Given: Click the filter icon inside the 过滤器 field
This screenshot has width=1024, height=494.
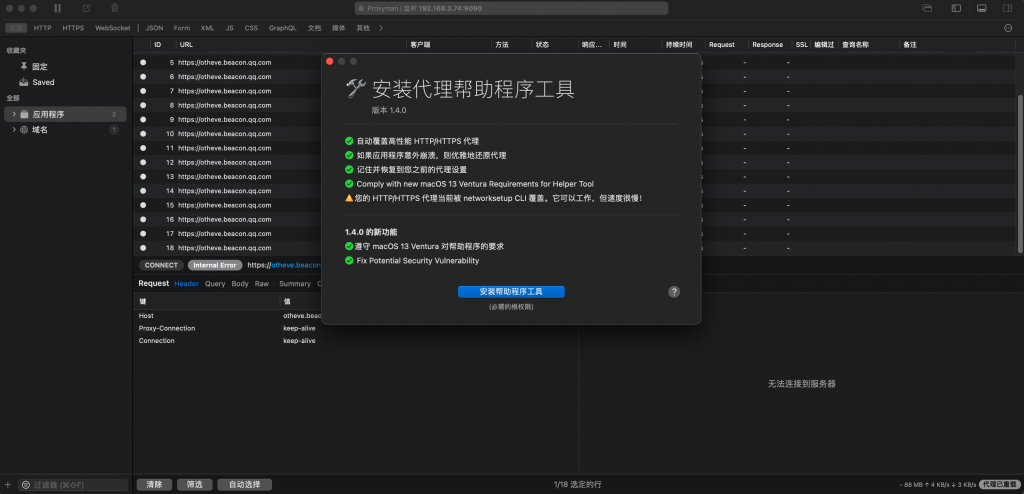Looking at the screenshot, I should (x=25, y=485).
